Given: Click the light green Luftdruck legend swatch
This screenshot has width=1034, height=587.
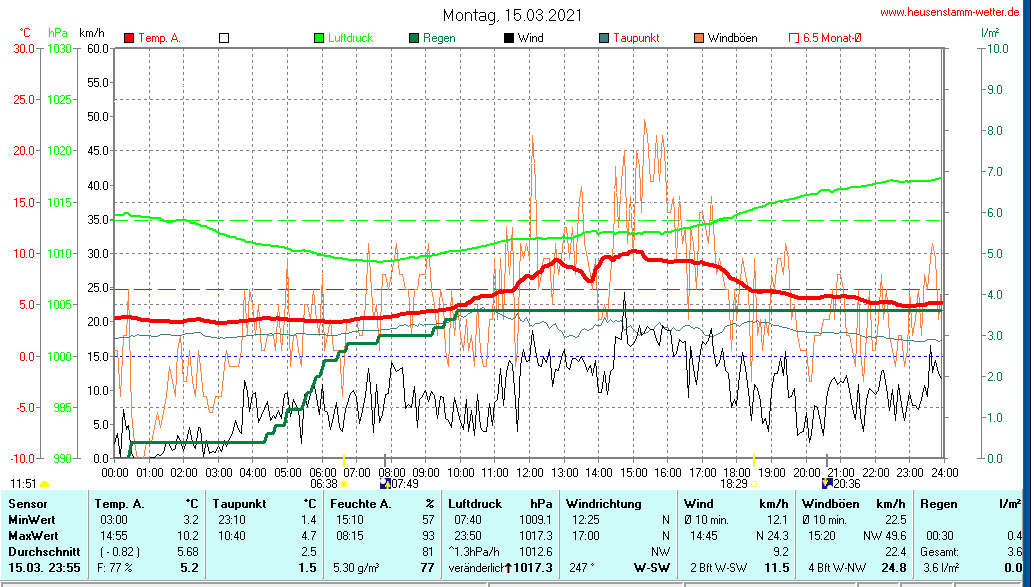Looking at the screenshot, I should coord(319,38).
